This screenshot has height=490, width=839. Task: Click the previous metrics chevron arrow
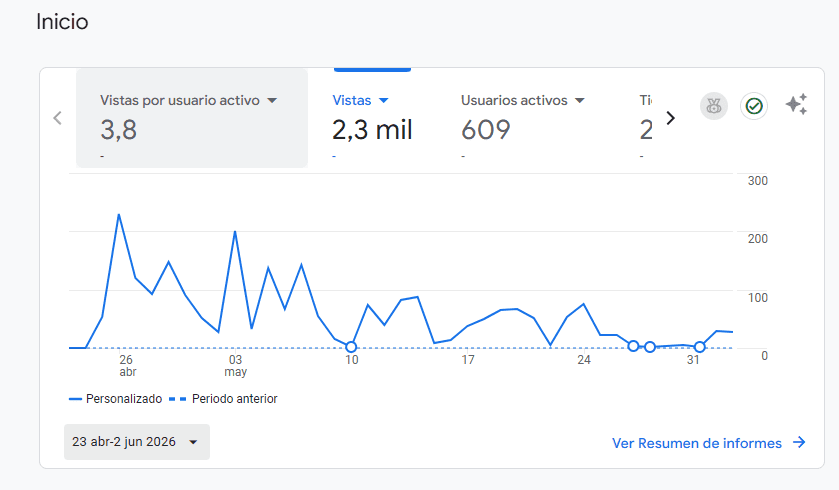(58, 118)
